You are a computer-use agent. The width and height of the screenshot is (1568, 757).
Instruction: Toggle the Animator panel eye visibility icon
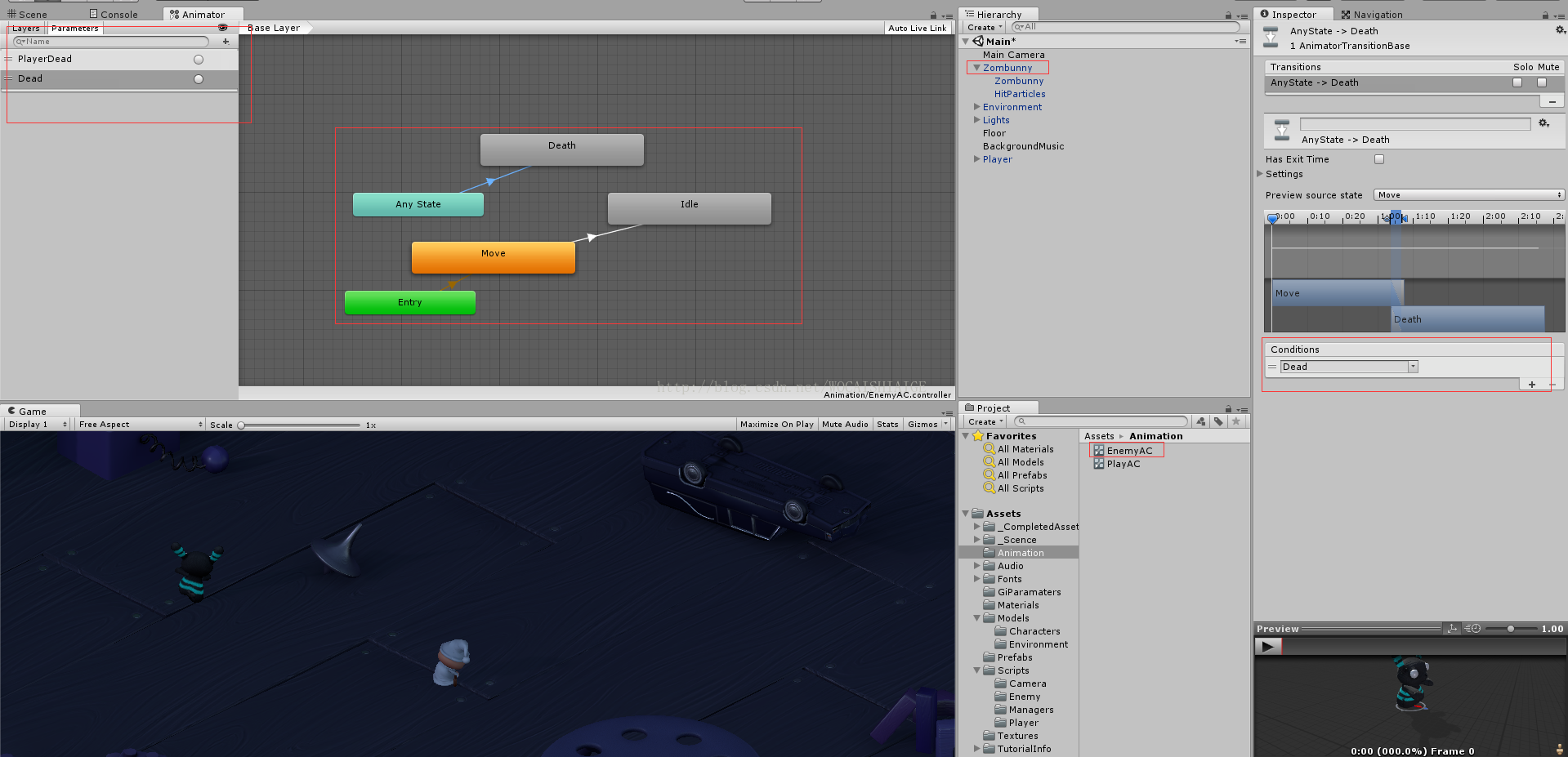[223, 28]
